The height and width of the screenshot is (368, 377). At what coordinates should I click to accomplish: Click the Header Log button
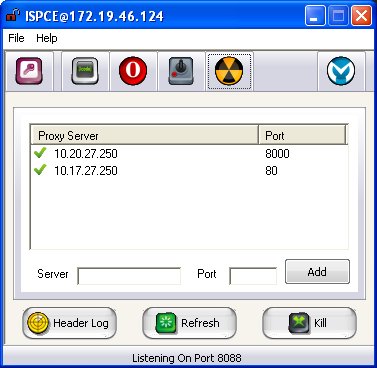(69, 323)
